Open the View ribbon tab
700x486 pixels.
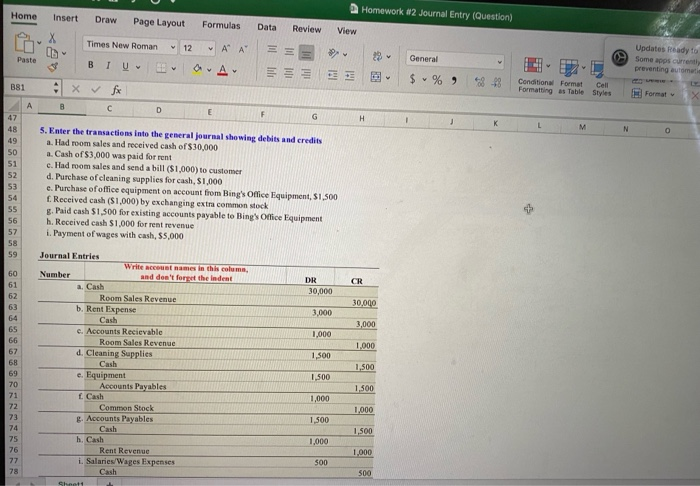(x=346, y=31)
